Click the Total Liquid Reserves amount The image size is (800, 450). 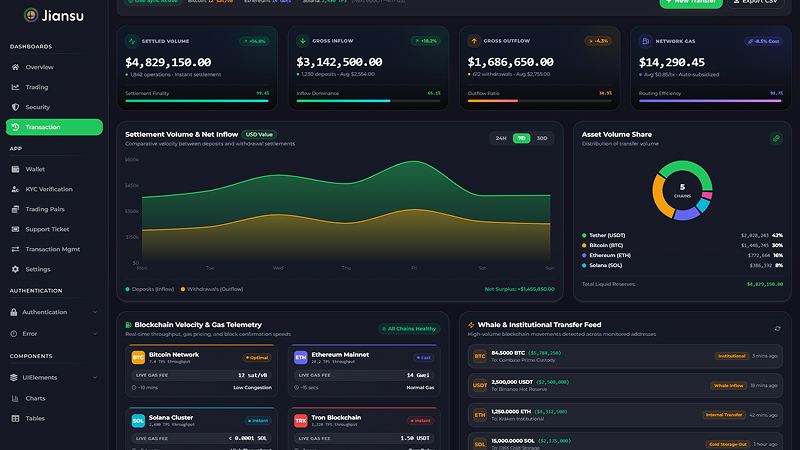765,284
